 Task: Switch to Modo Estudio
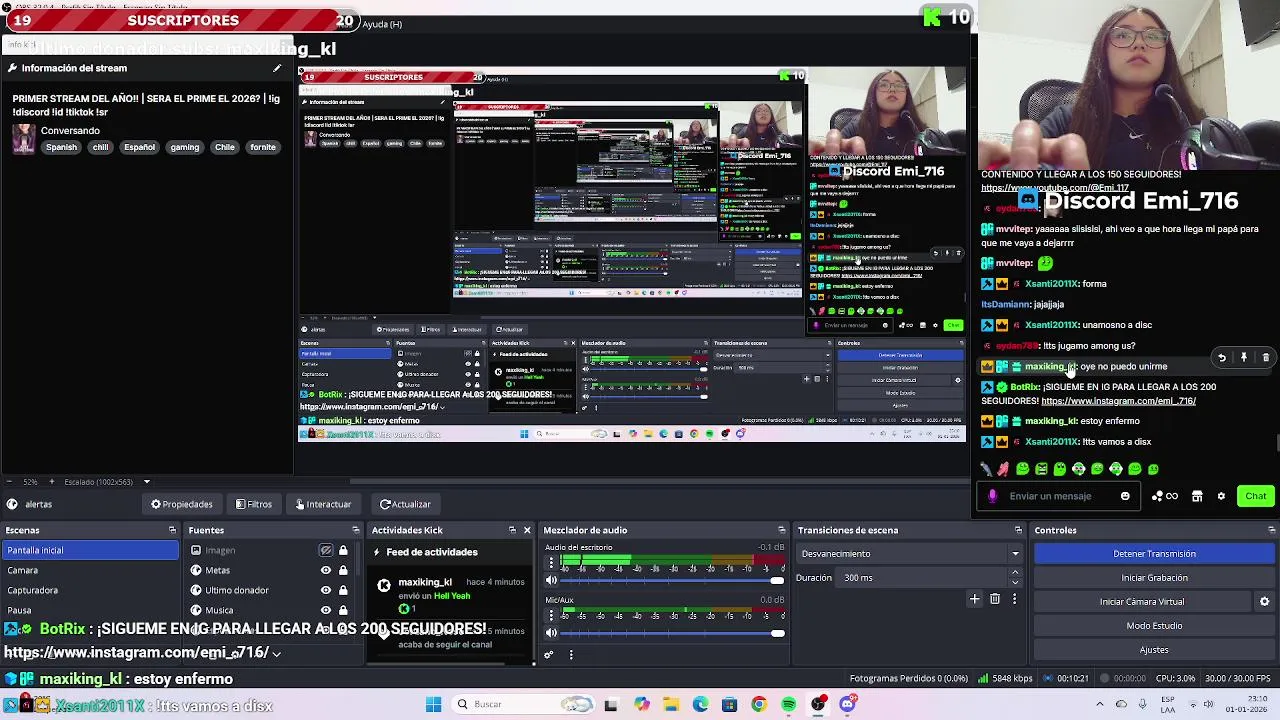coord(1154,626)
